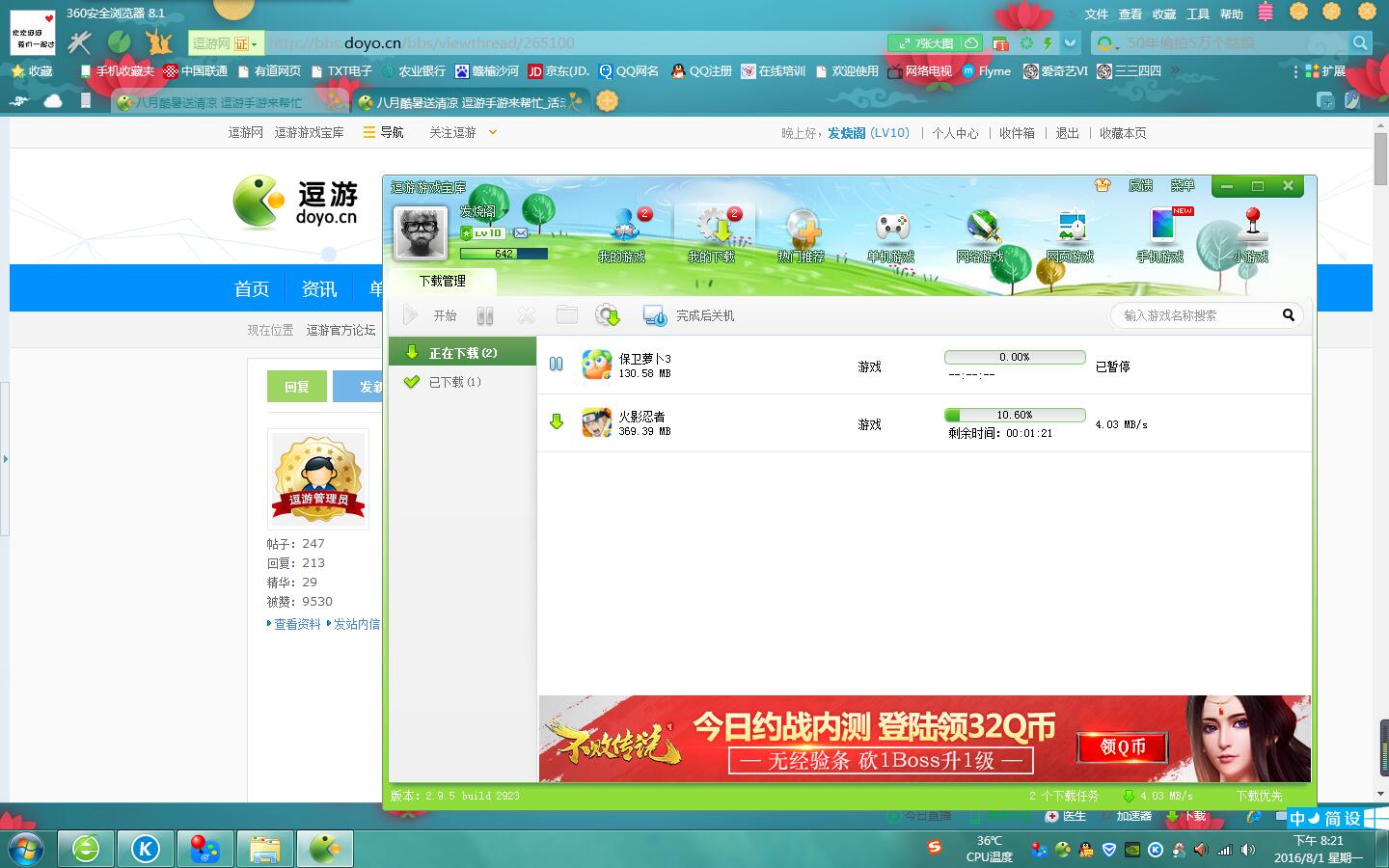The width and height of the screenshot is (1389, 868).
Task: Click the QQ penguin tray icon
Action: click(x=1086, y=850)
